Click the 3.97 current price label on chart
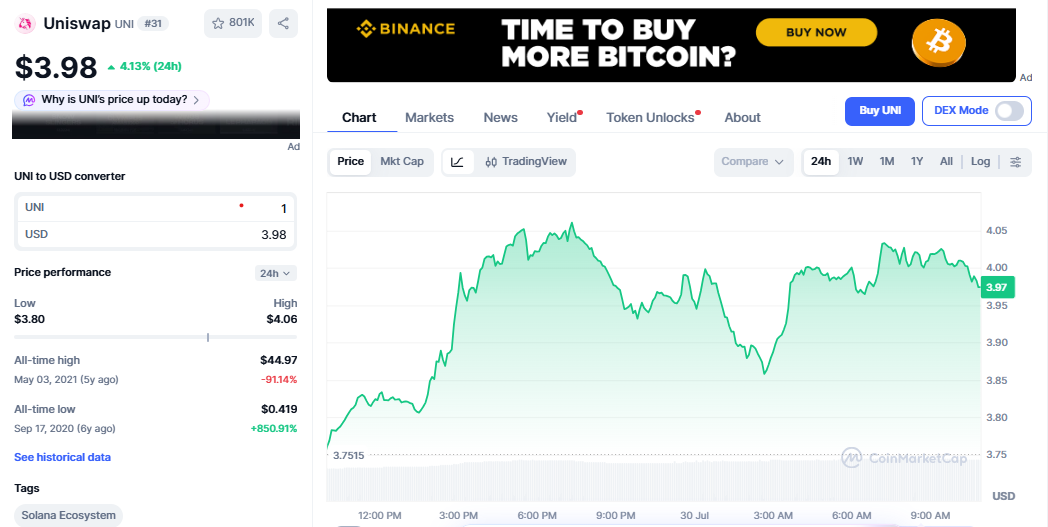The width and height of the screenshot is (1048, 527). tap(997, 287)
